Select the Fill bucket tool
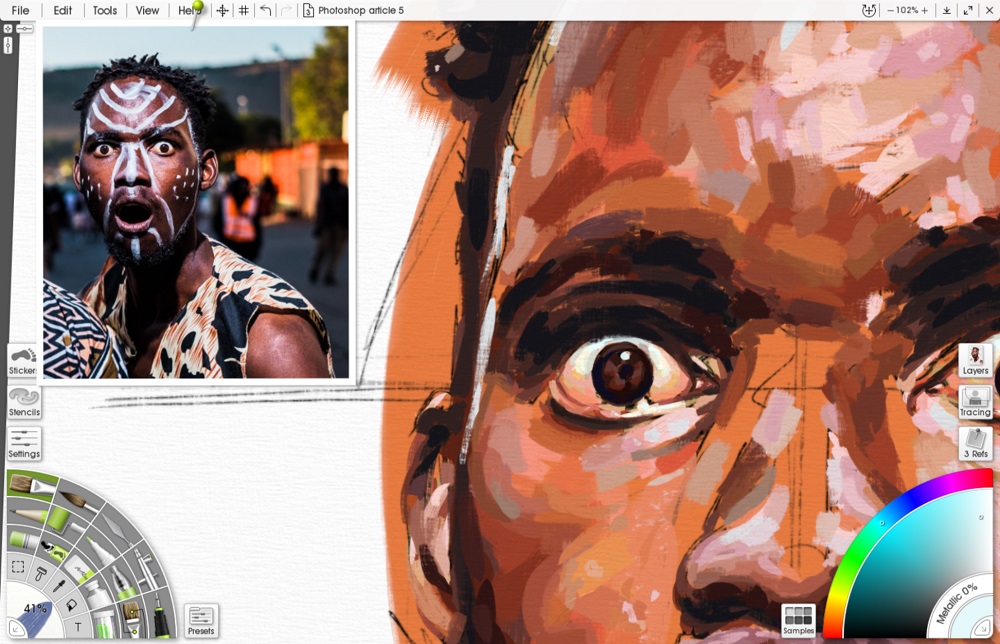This screenshot has height=644, width=1000. coord(71,604)
